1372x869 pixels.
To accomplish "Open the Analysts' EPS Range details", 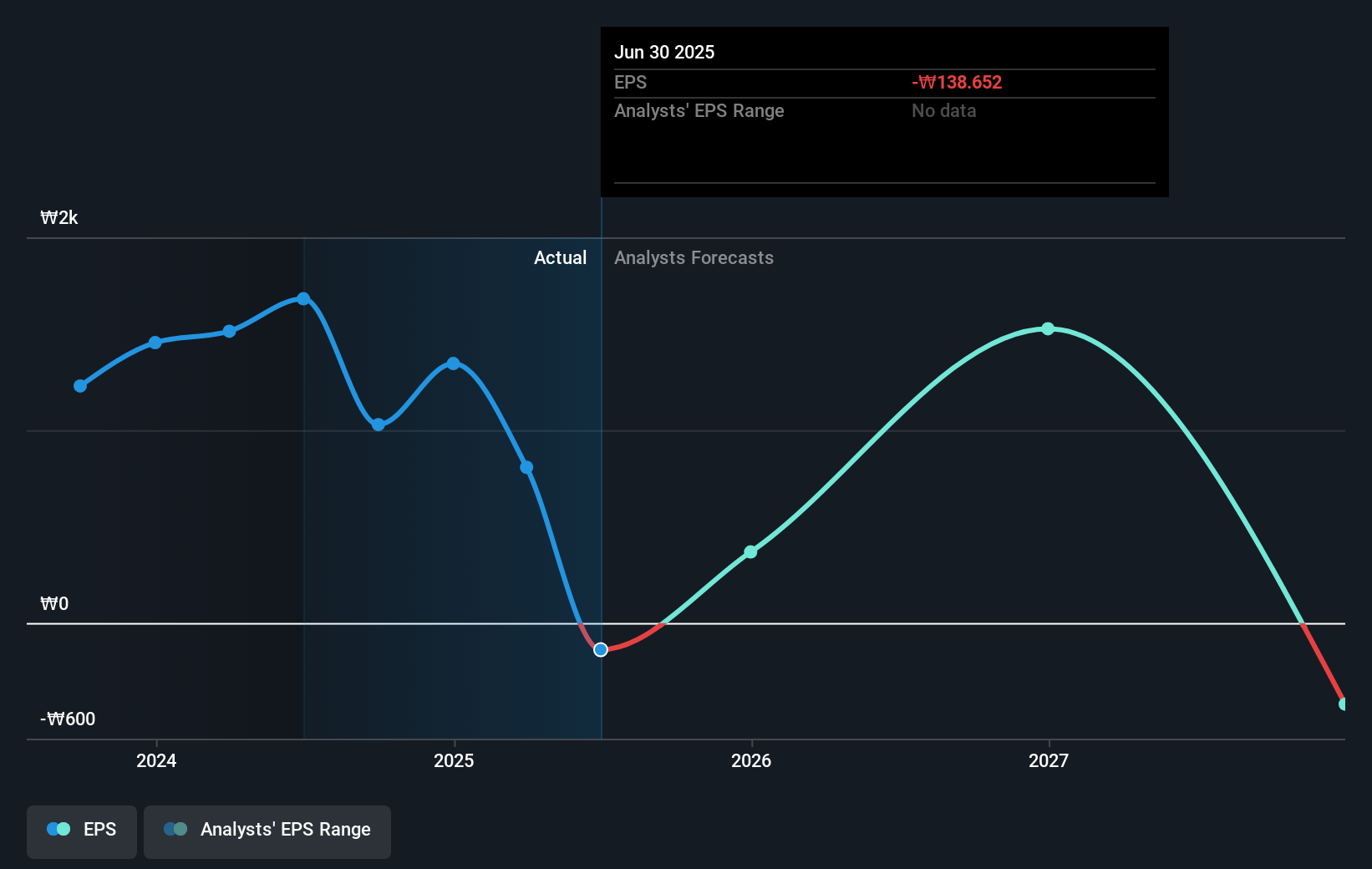I will [x=699, y=110].
